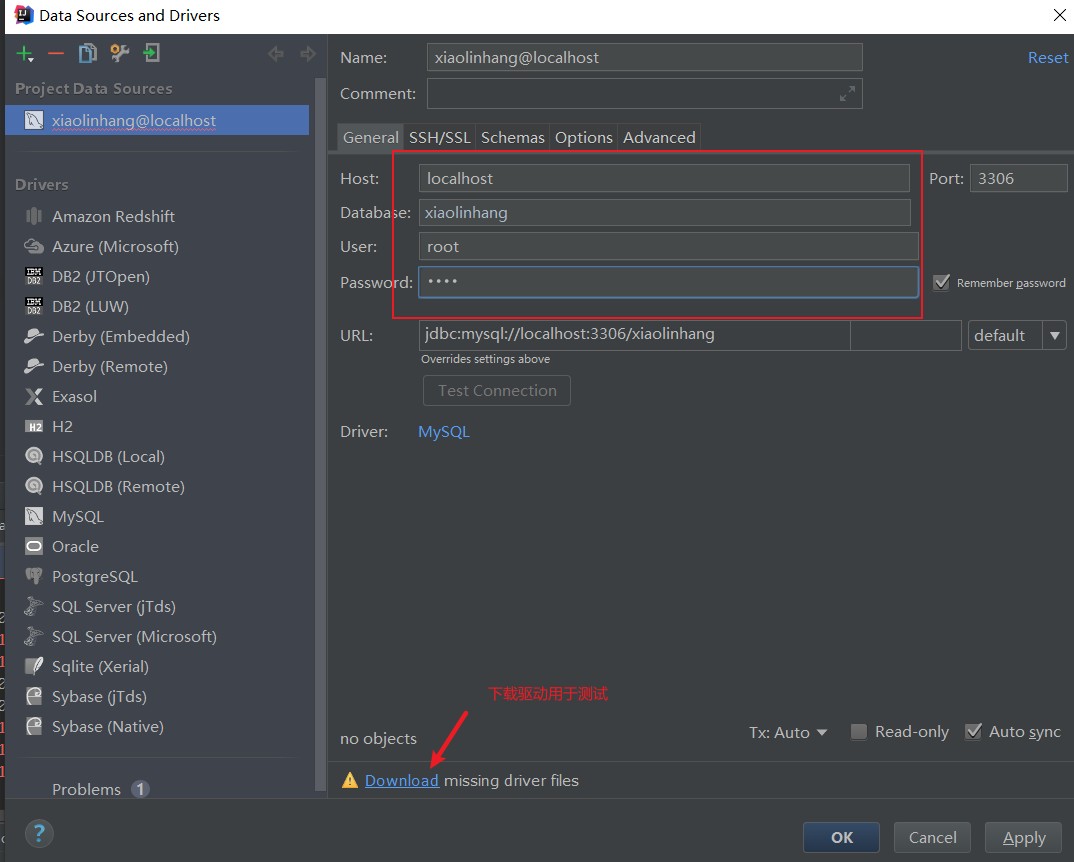
Task: Click the Port field showing 3306
Action: [x=1019, y=179]
